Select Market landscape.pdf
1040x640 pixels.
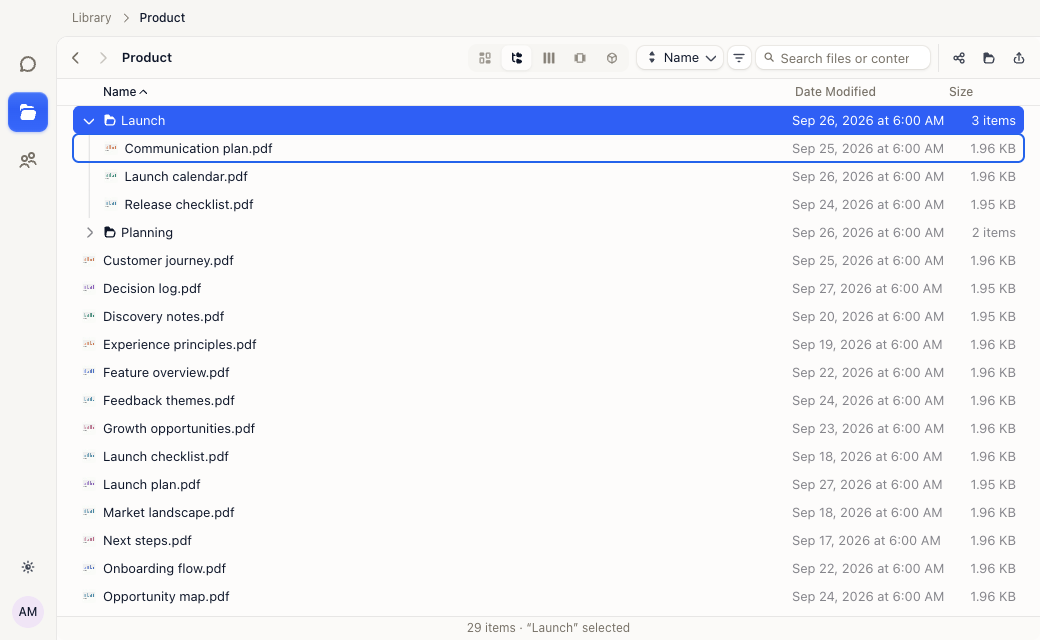pyautogui.click(x=549, y=513)
